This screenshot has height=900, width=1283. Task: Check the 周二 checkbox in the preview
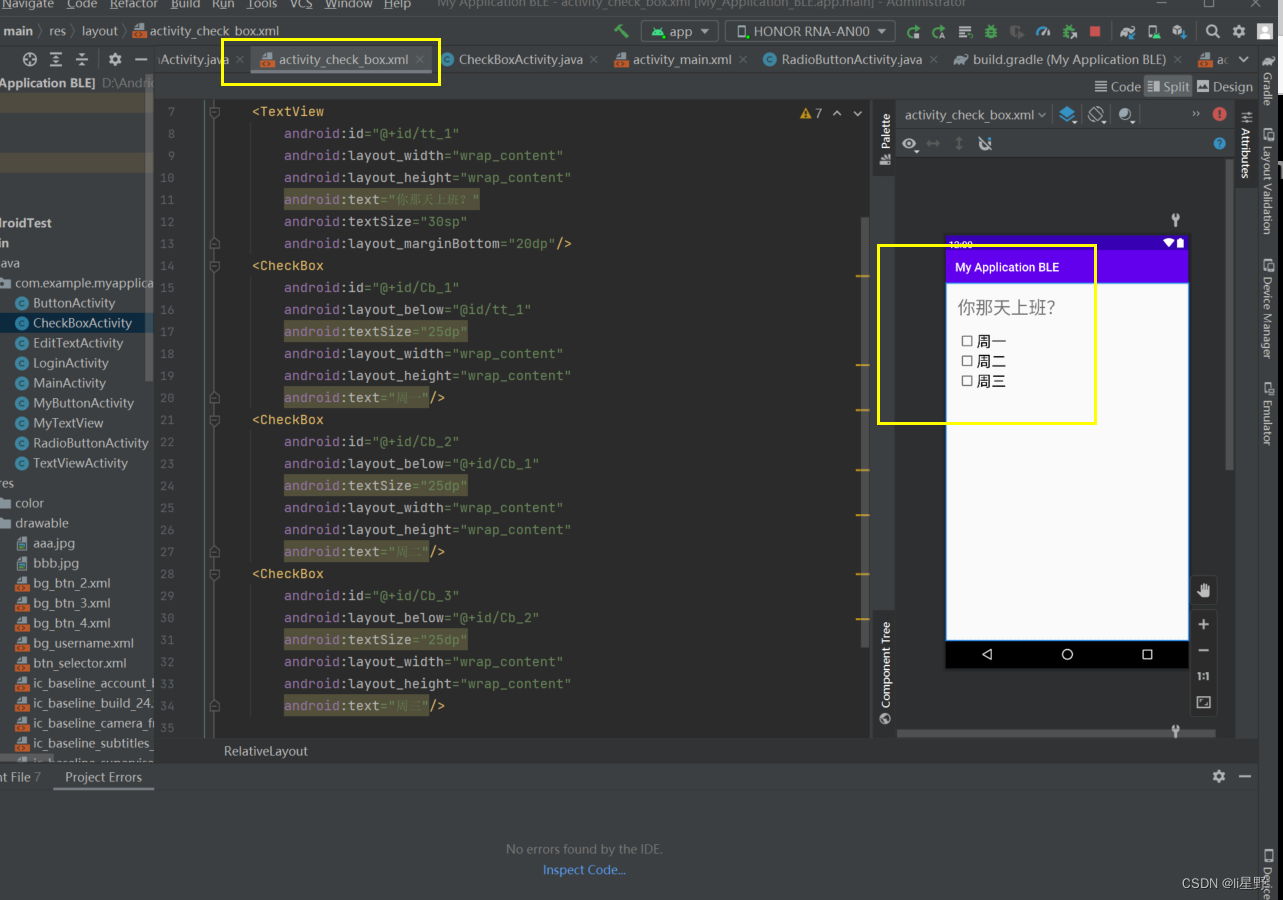pos(967,361)
